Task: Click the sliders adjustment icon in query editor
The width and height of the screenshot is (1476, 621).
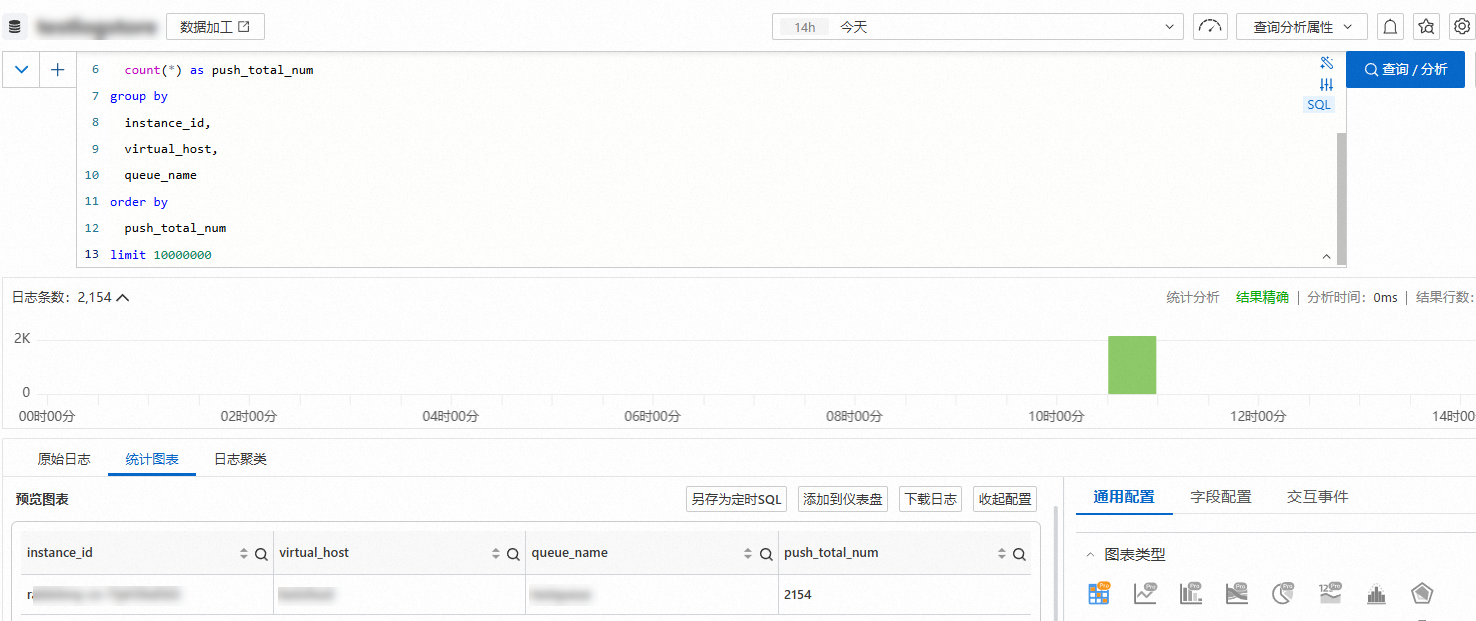Action: pos(1326,85)
